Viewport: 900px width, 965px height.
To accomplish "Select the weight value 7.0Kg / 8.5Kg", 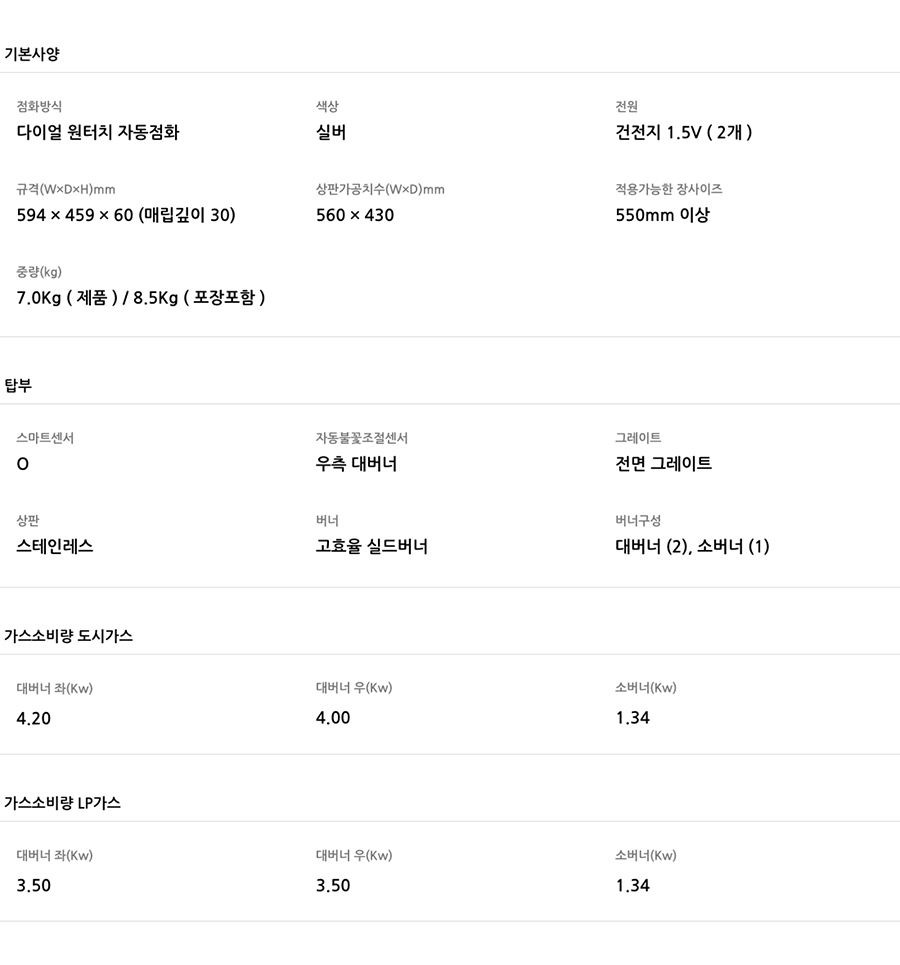I will tap(141, 298).
